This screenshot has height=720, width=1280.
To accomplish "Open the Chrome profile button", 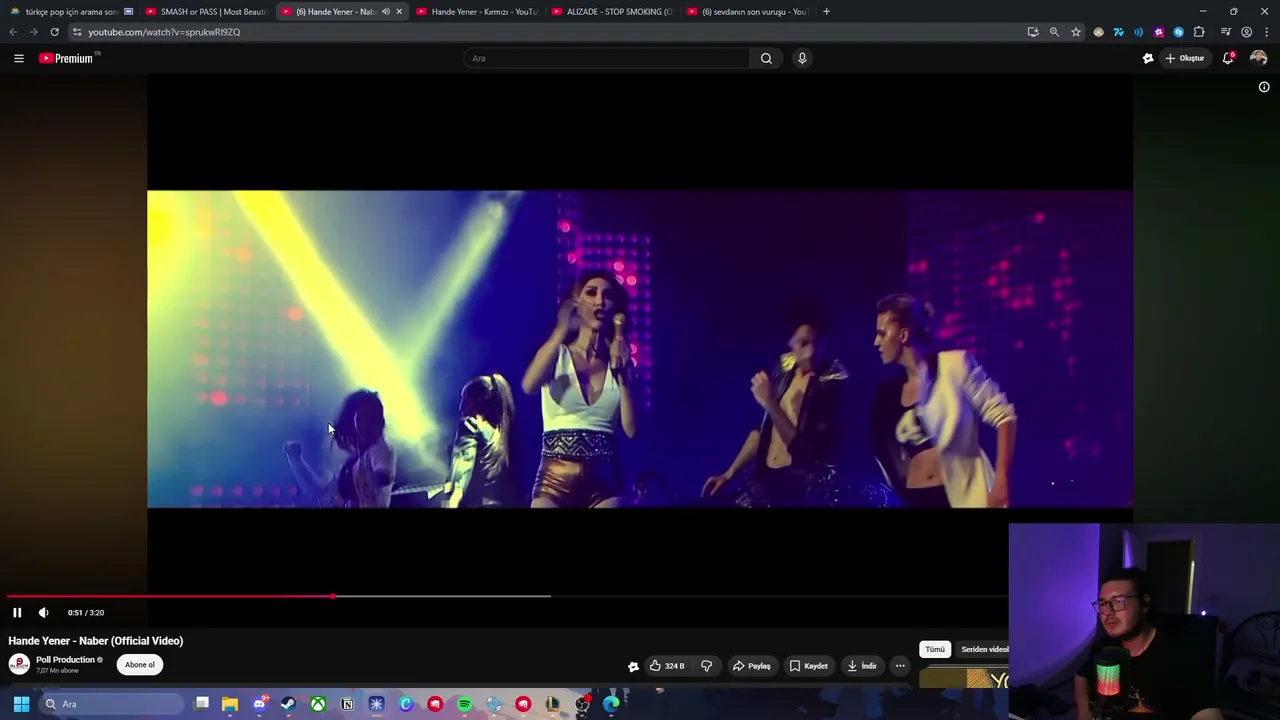I will [1246, 32].
